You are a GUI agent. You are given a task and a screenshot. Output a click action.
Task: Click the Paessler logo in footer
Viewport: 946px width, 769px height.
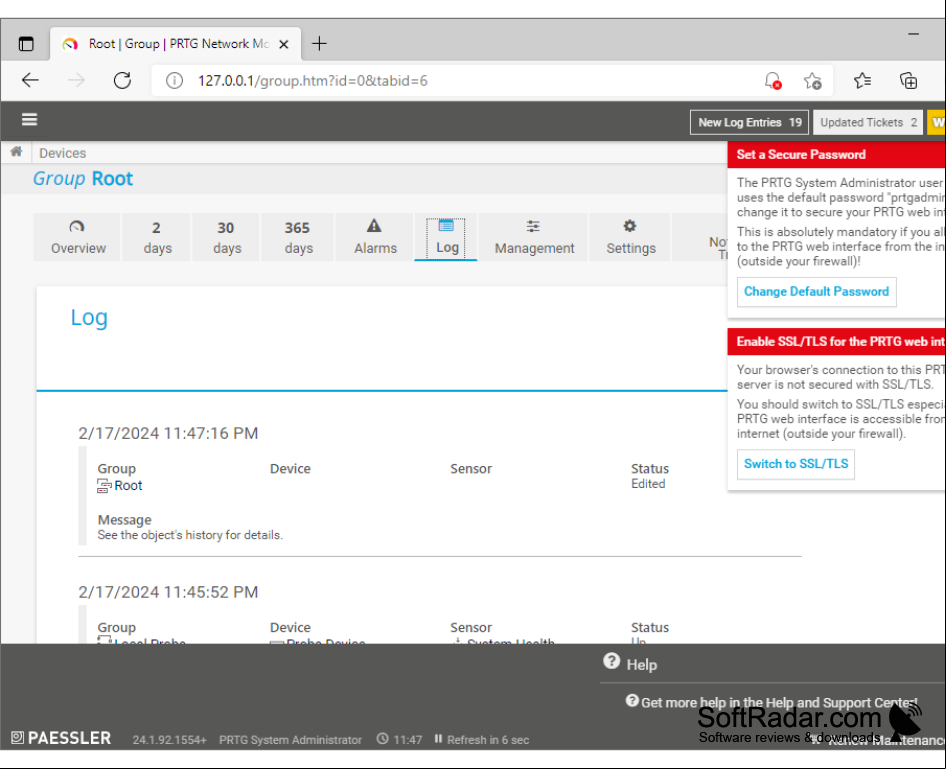[x=61, y=738]
